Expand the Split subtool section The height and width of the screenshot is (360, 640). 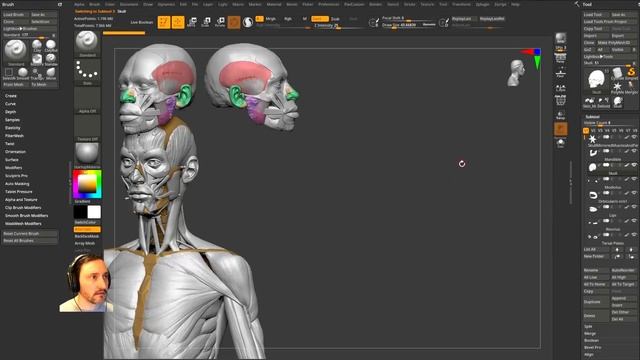tap(588, 327)
